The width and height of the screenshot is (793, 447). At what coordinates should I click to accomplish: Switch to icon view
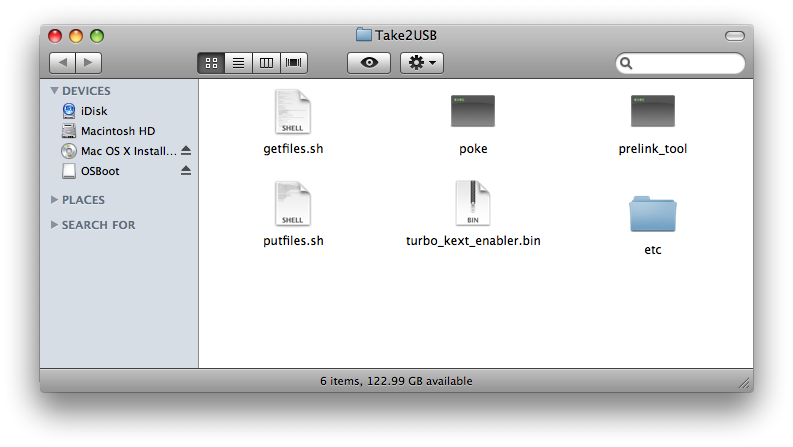[211, 63]
